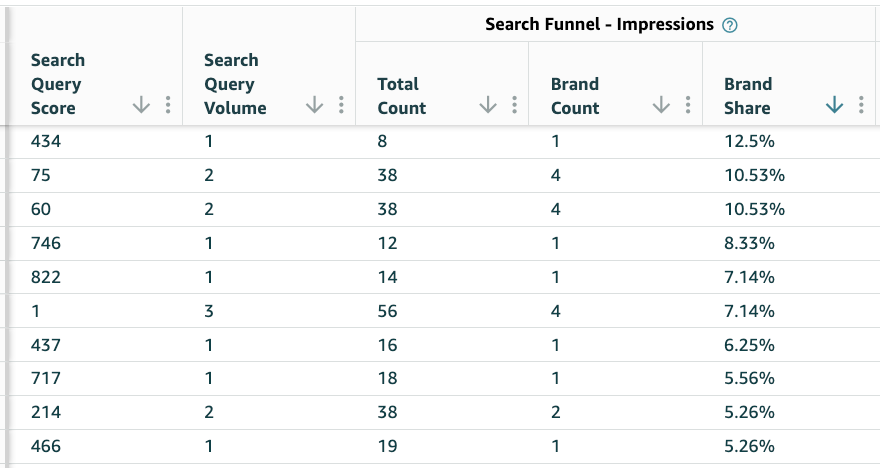880x468 pixels.
Task: Open the Search Funnel Impressions help icon
Action: tap(730, 25)
